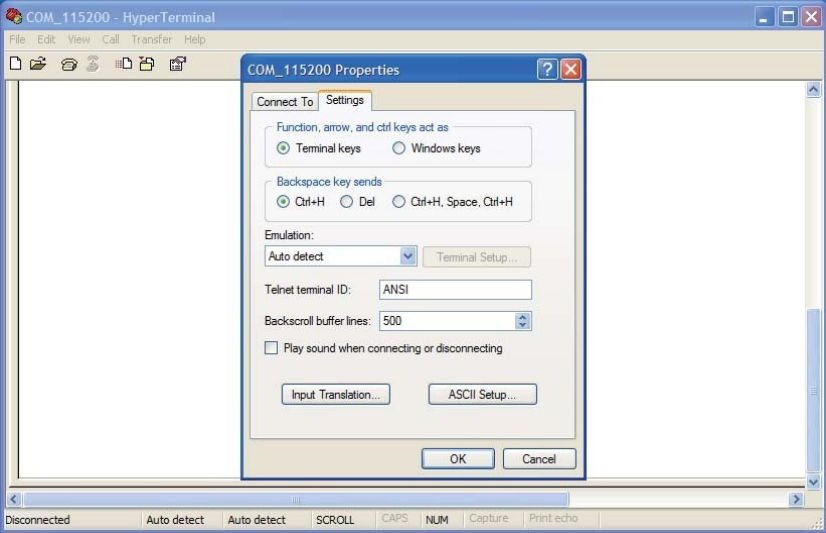Open ASCII Setup dialog
Screen dimensions: 826x533
point(483,394)
